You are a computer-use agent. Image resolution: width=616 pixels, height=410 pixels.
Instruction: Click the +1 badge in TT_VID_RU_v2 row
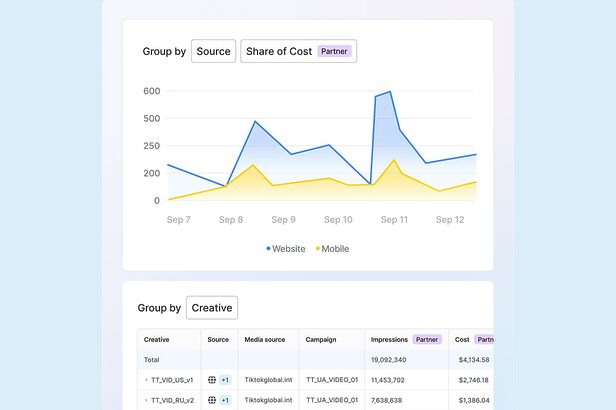click(x=225, y=400)
